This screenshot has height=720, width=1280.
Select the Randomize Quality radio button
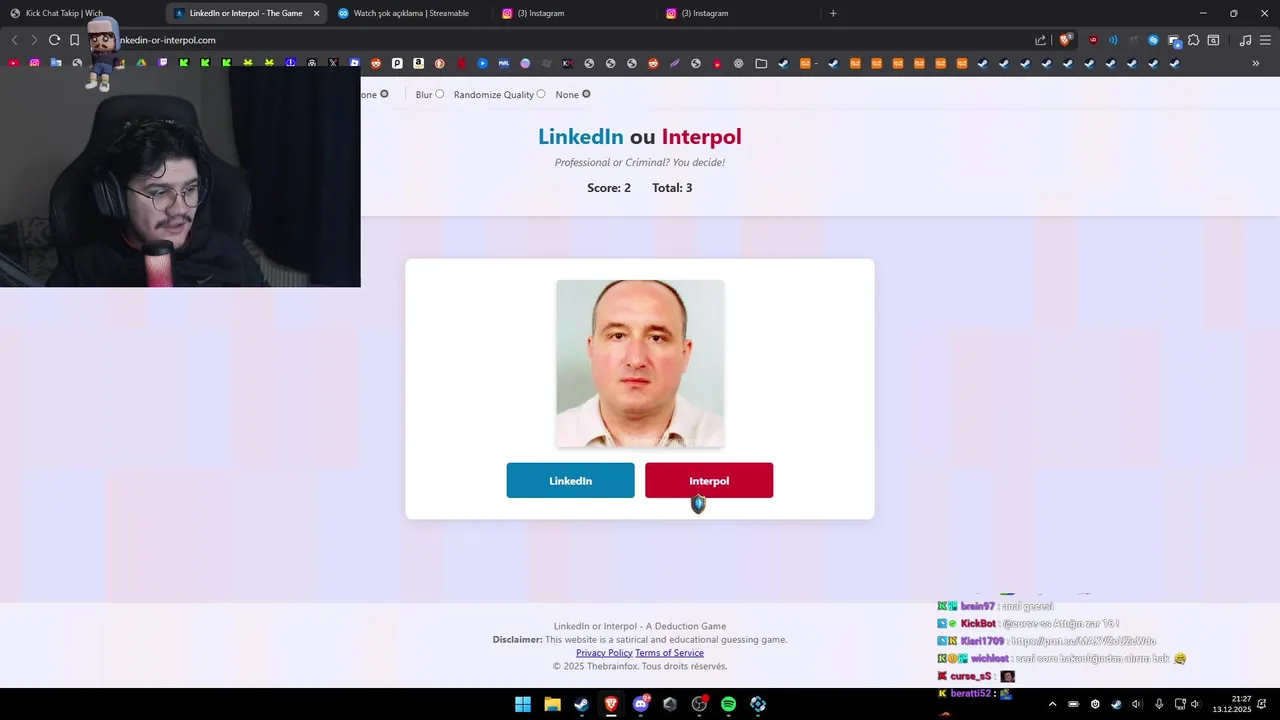[x=541, y=94]
